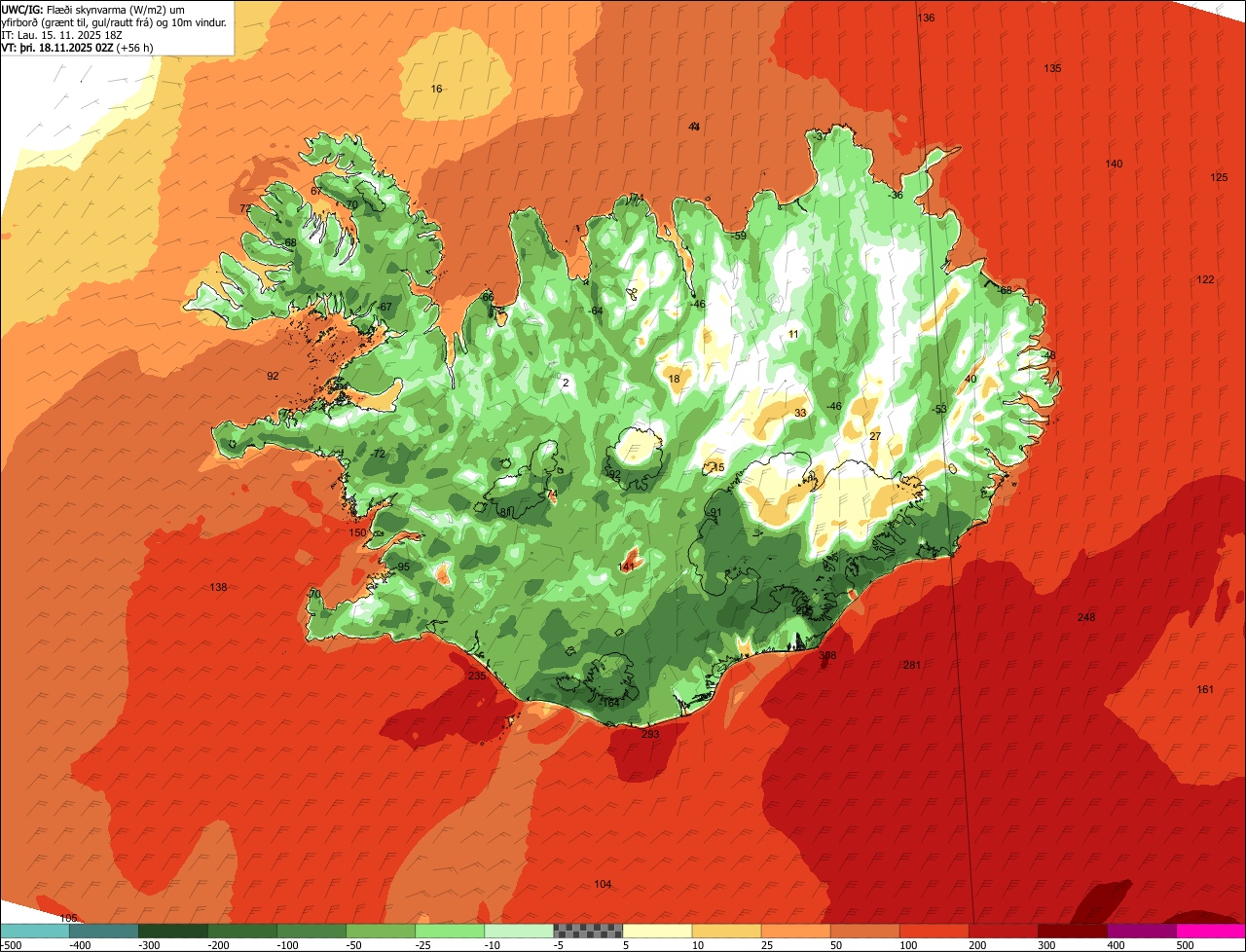This screenshot has height=952, width=1246.
Task: Click the "VT: þri. 18.11.2025 02Z (+56 h)" line
Action: point(79,48)
